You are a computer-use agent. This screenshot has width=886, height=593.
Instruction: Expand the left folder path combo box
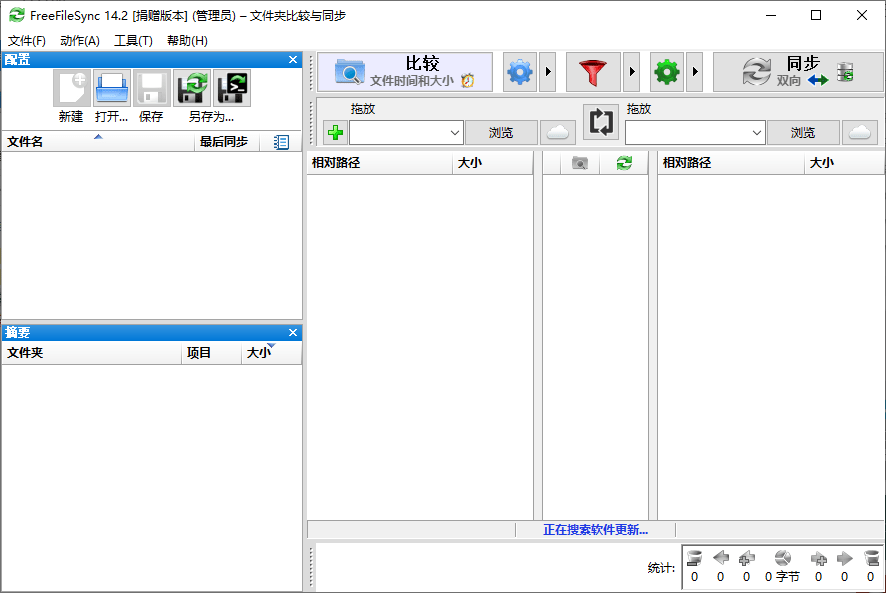[x=456, y=132]
